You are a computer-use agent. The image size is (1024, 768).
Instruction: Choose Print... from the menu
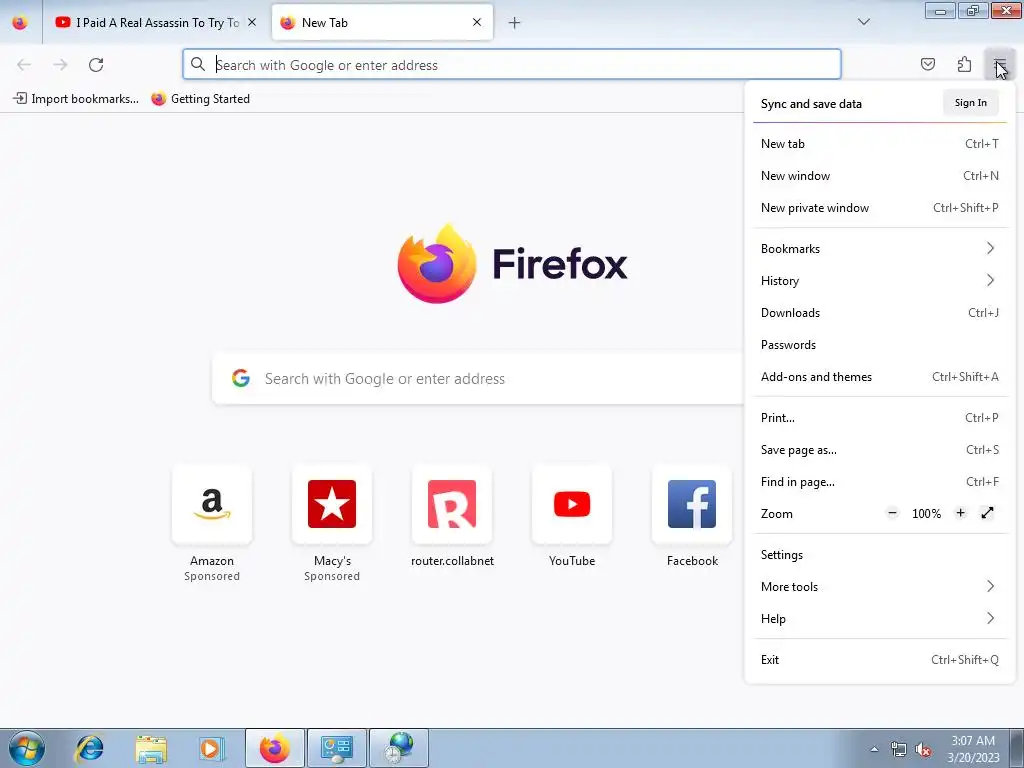880,418
